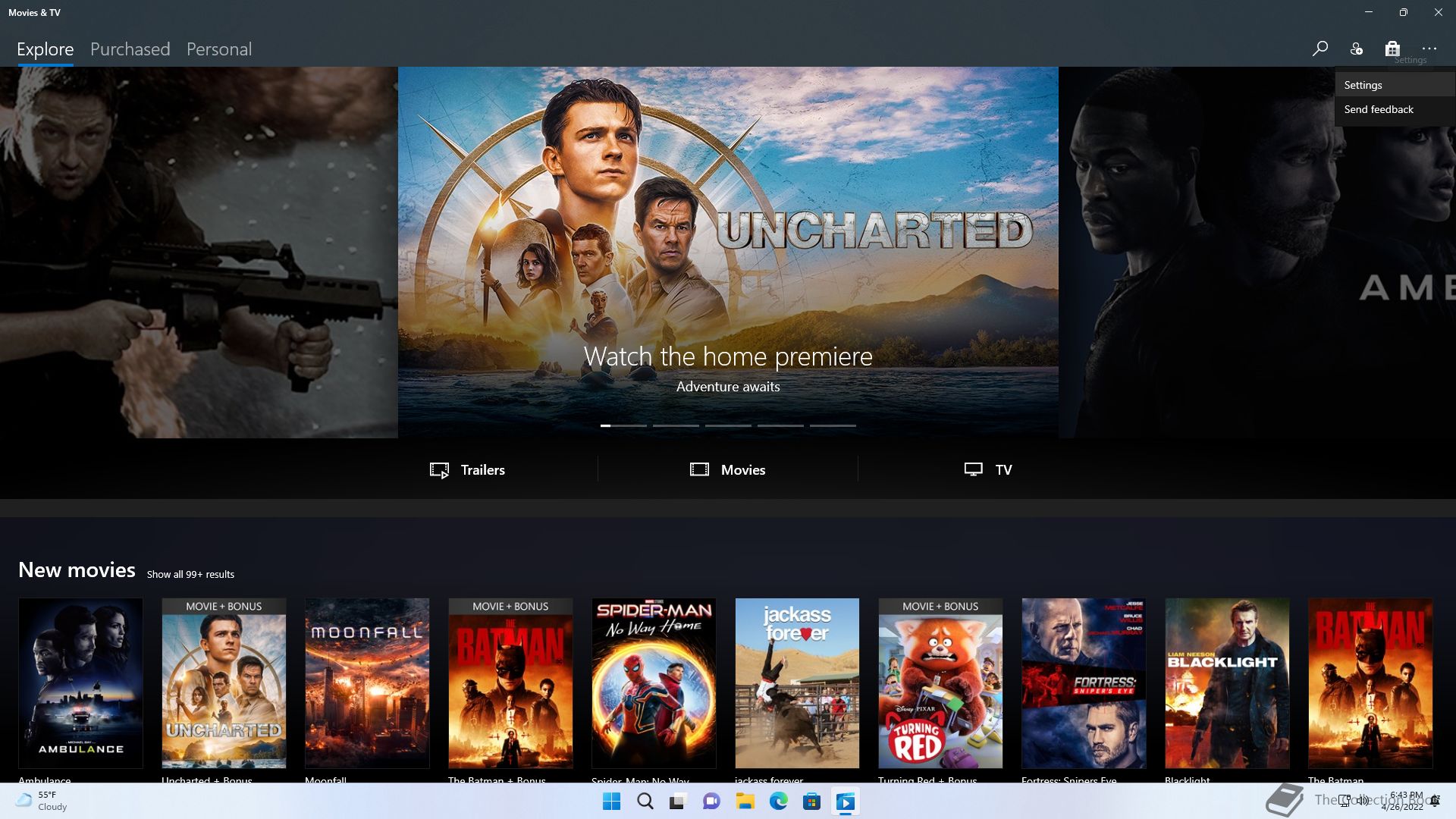Select the third carousel page indicator
1456x819 pixels.
(x=728, y=425)
